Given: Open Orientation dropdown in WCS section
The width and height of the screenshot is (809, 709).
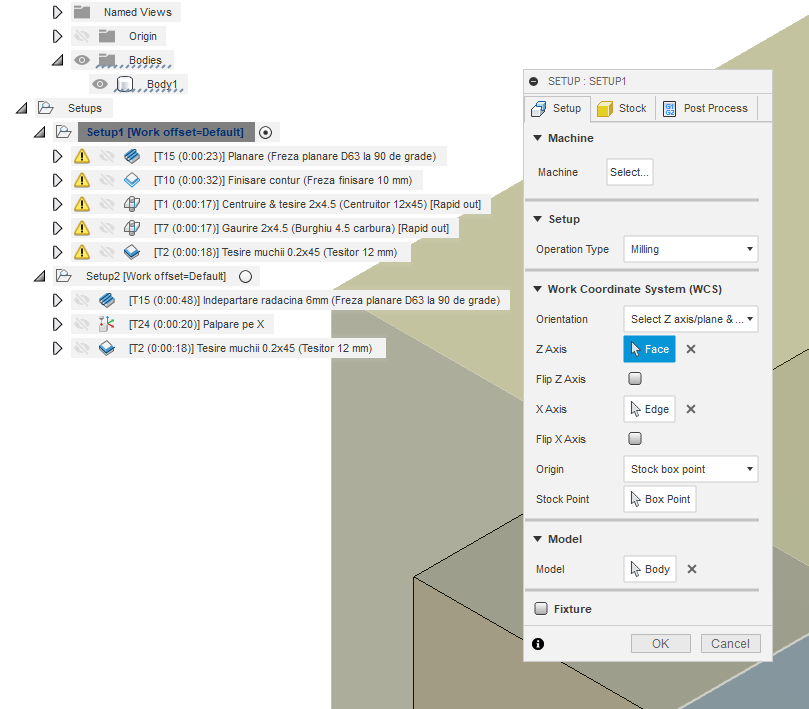Looking at the screenshot, I should [691, 319].
